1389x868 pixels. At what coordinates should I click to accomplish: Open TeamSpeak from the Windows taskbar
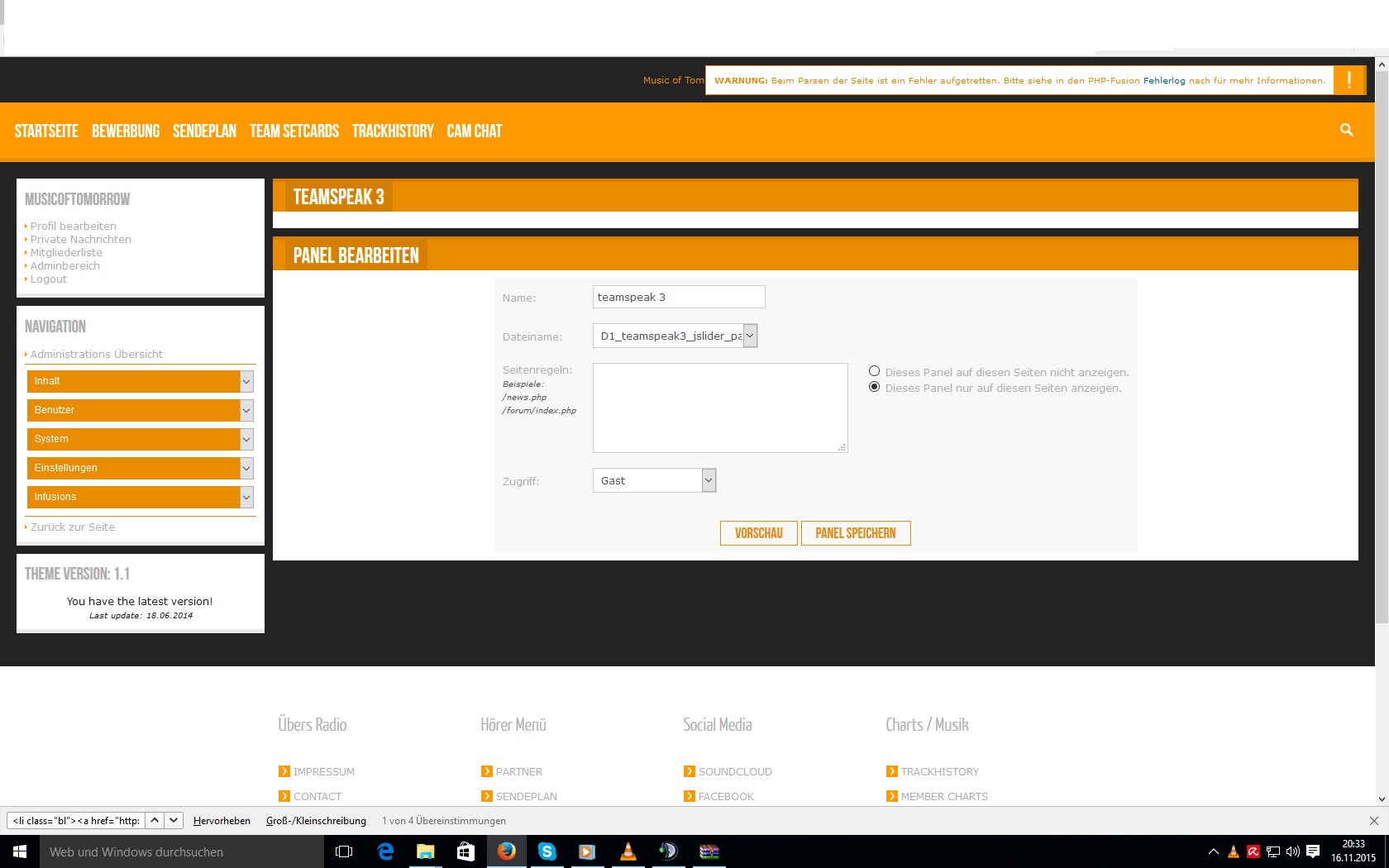668,851
